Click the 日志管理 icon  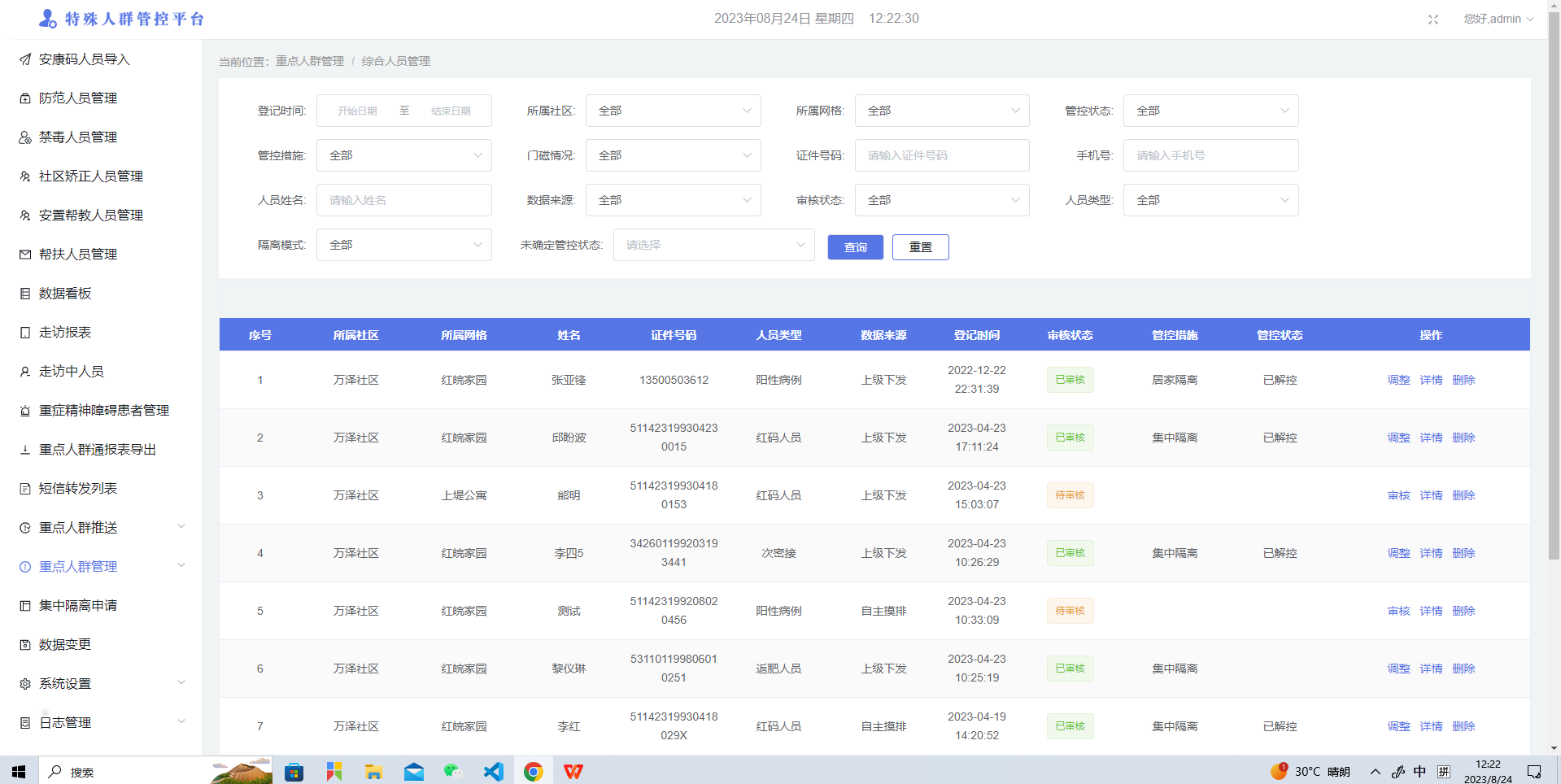pos(25,723)
